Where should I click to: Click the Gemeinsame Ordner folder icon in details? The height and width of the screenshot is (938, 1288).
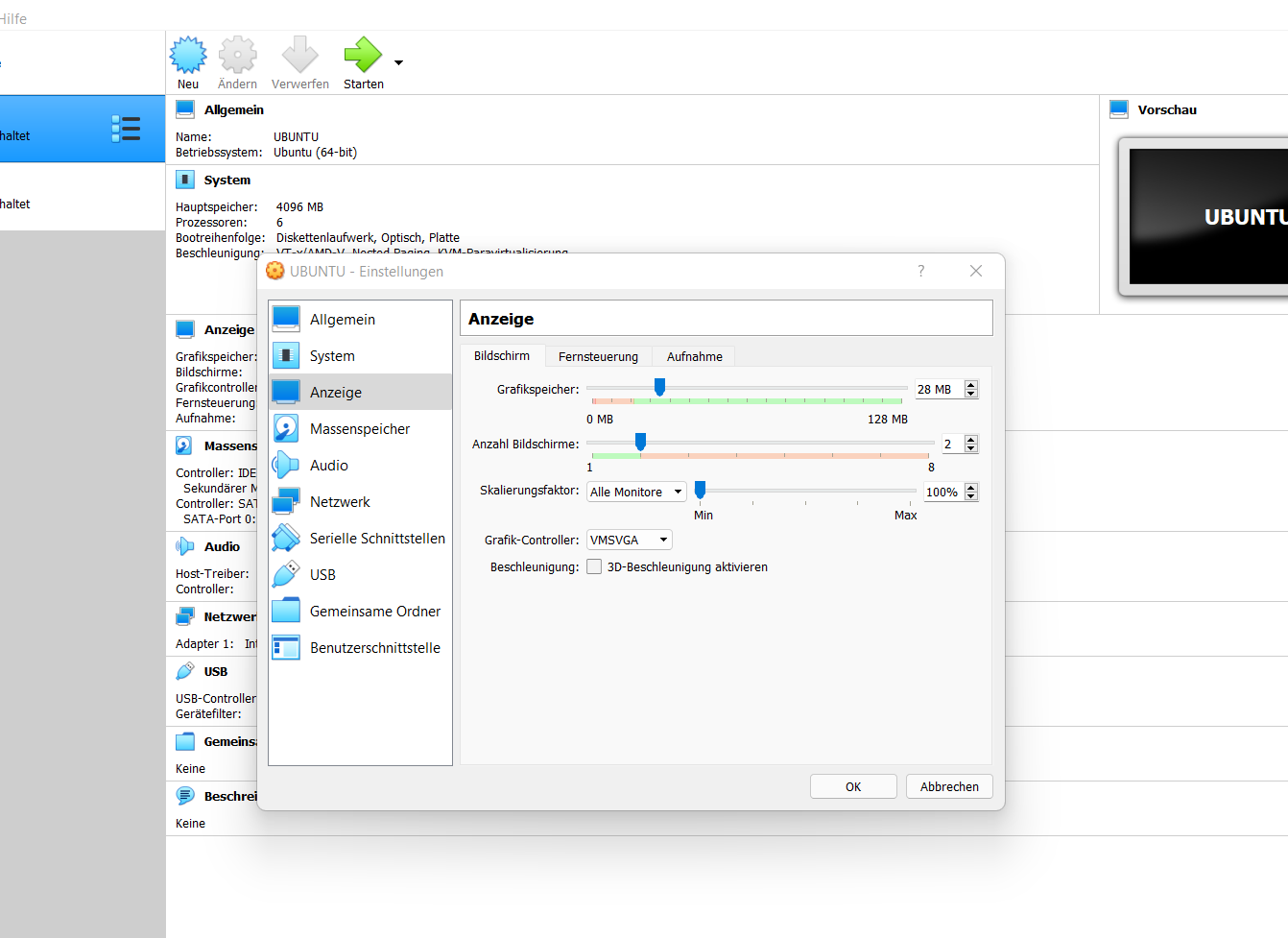point(185,741)
